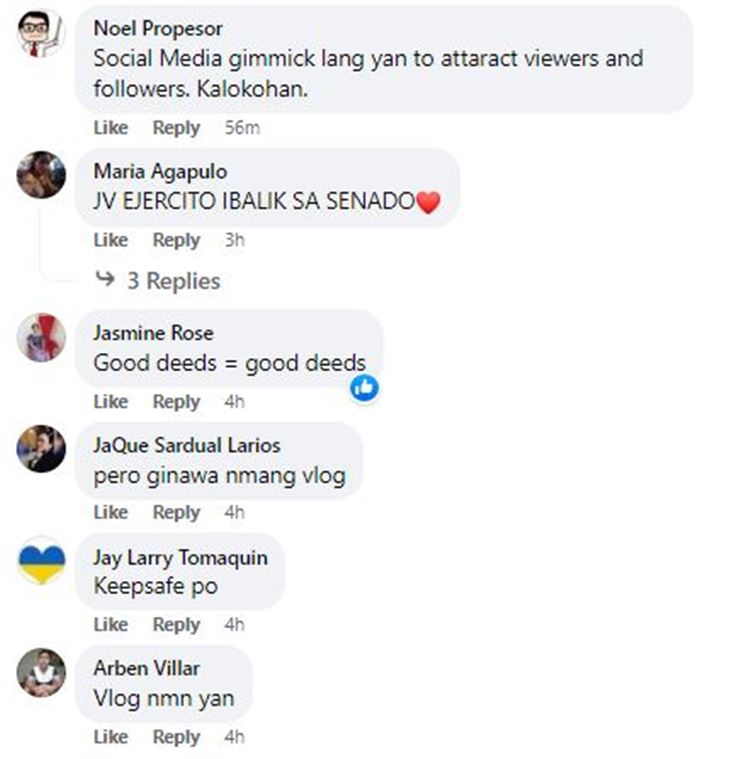Reply to Jay Larry Tomaquin's comment
The height and width of the screenshot is (759, 750).
[176, 625]
